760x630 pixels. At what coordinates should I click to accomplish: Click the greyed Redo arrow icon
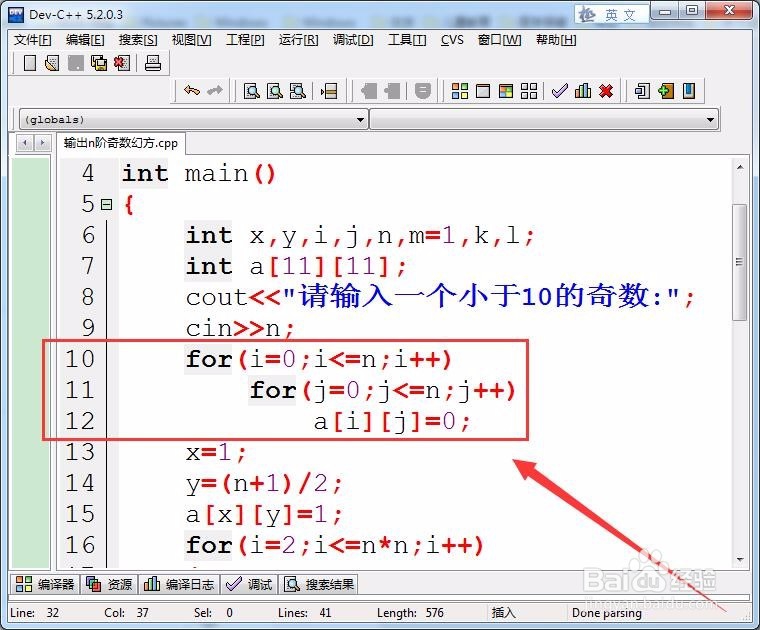tap(215, 91)
